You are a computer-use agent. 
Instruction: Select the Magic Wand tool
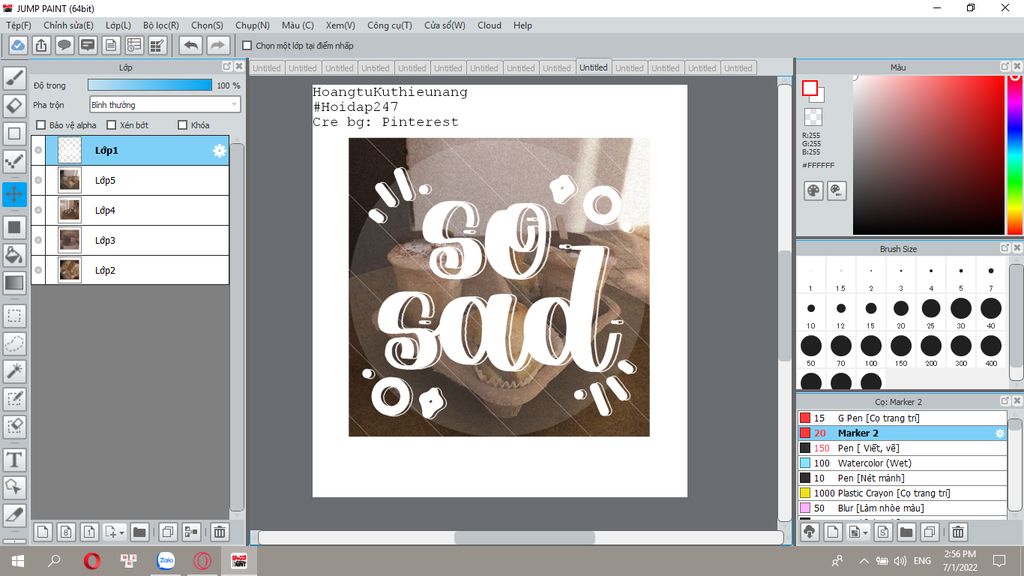(x=14, y=371)
